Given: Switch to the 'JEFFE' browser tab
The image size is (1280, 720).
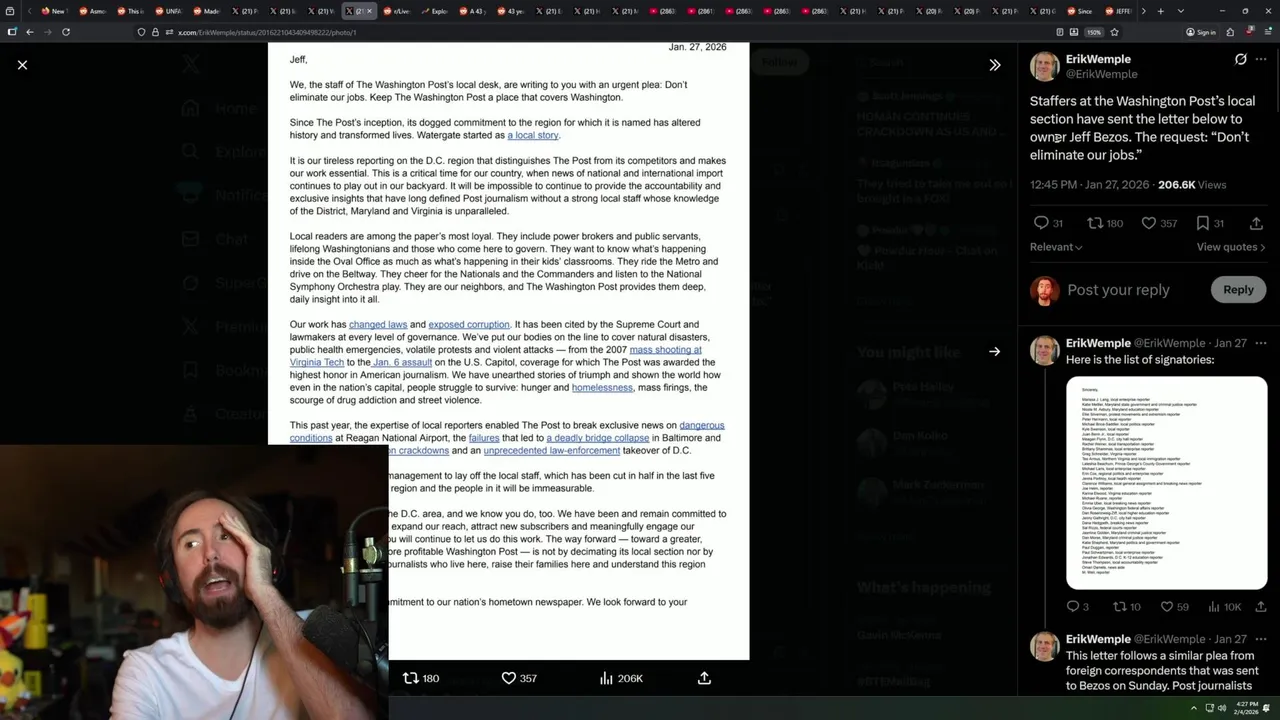Looking at the screenshot, I should (x=1118, y=11).
